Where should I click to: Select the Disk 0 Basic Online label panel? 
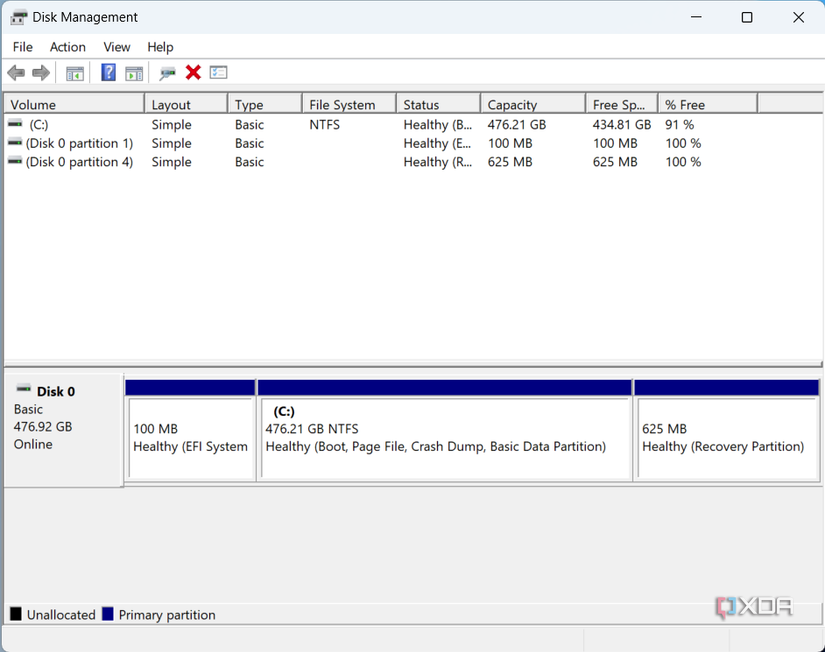click(x=63, y=430)
